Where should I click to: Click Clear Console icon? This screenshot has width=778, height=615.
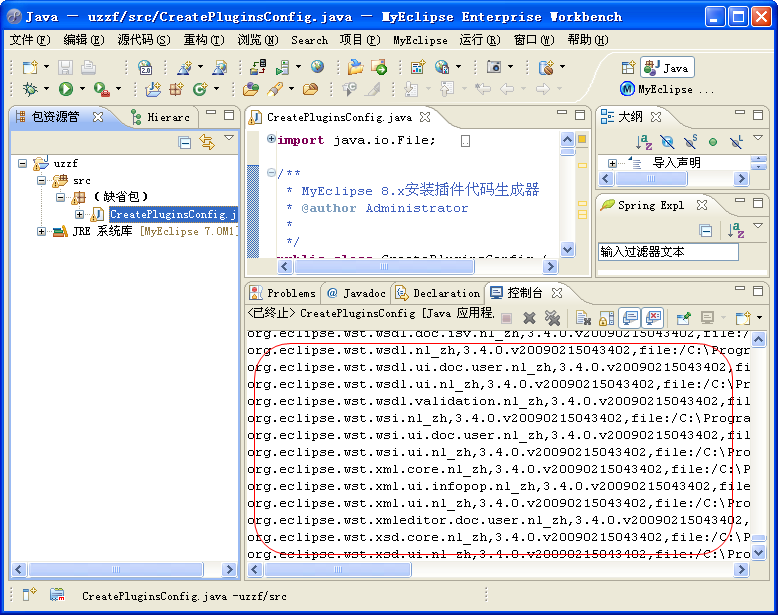click(583, 318)
